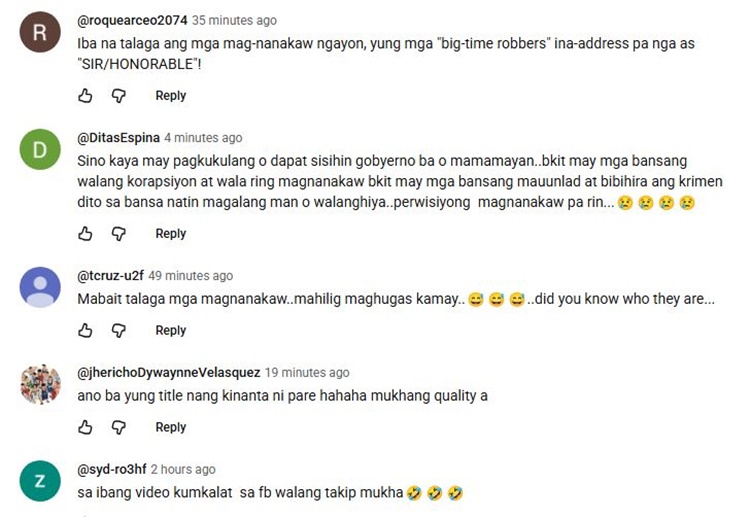The image size is (750, 517).
Task: Open the @tcruz-u2f channel link
Action: (110, 276)
